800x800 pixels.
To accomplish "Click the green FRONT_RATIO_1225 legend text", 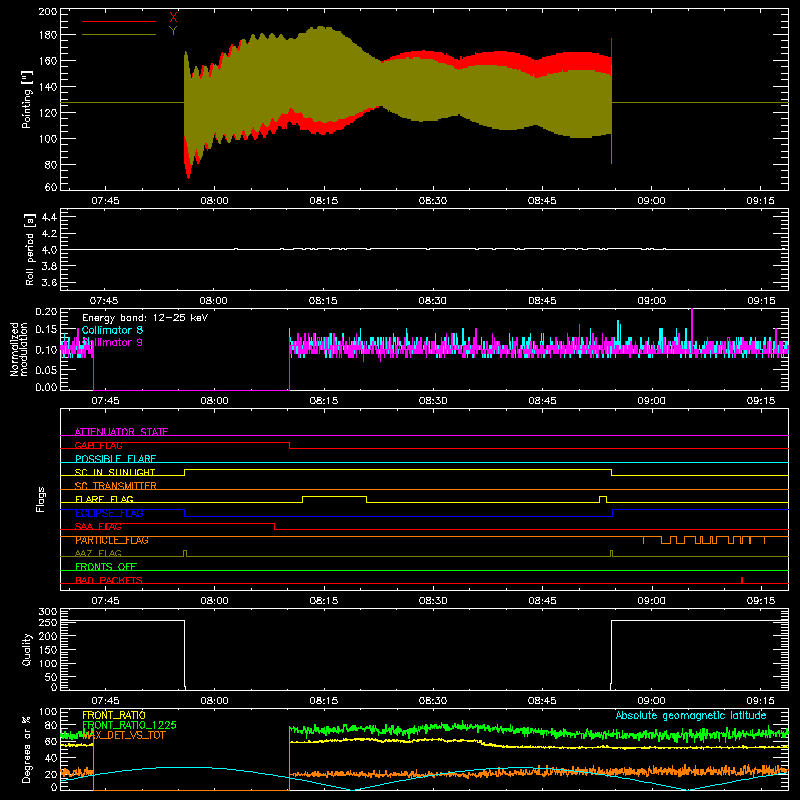I will [129, 725].
